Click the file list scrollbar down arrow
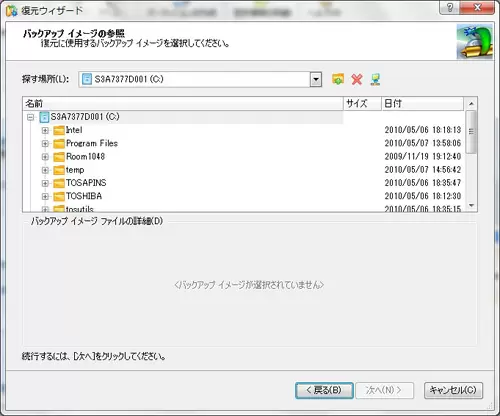This screenshot has height=416, width=500. pyautogui.click(x=471, y=205)
